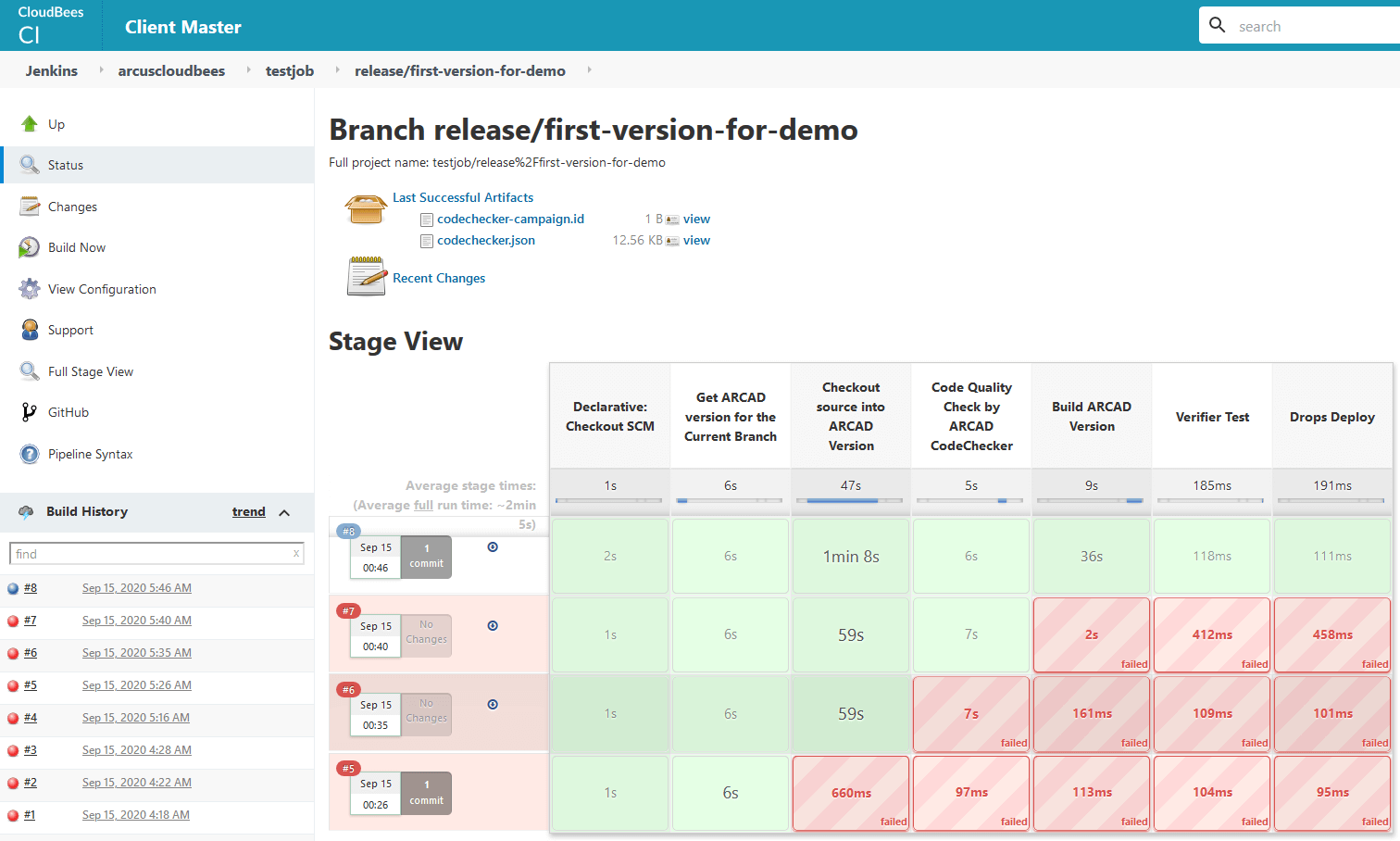Viewport: 1400px width, 841px height.
Task: Click the blue status ball next to build #8
Action: 14,587
